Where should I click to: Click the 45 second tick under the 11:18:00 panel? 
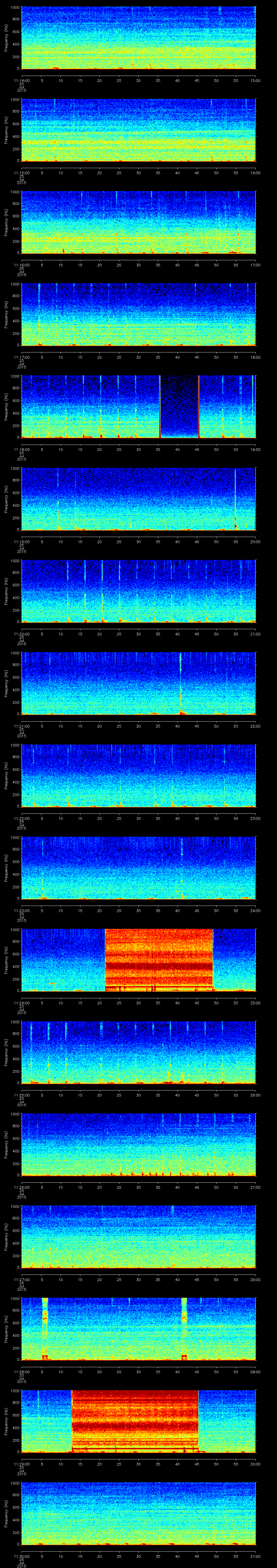(197, 449)
